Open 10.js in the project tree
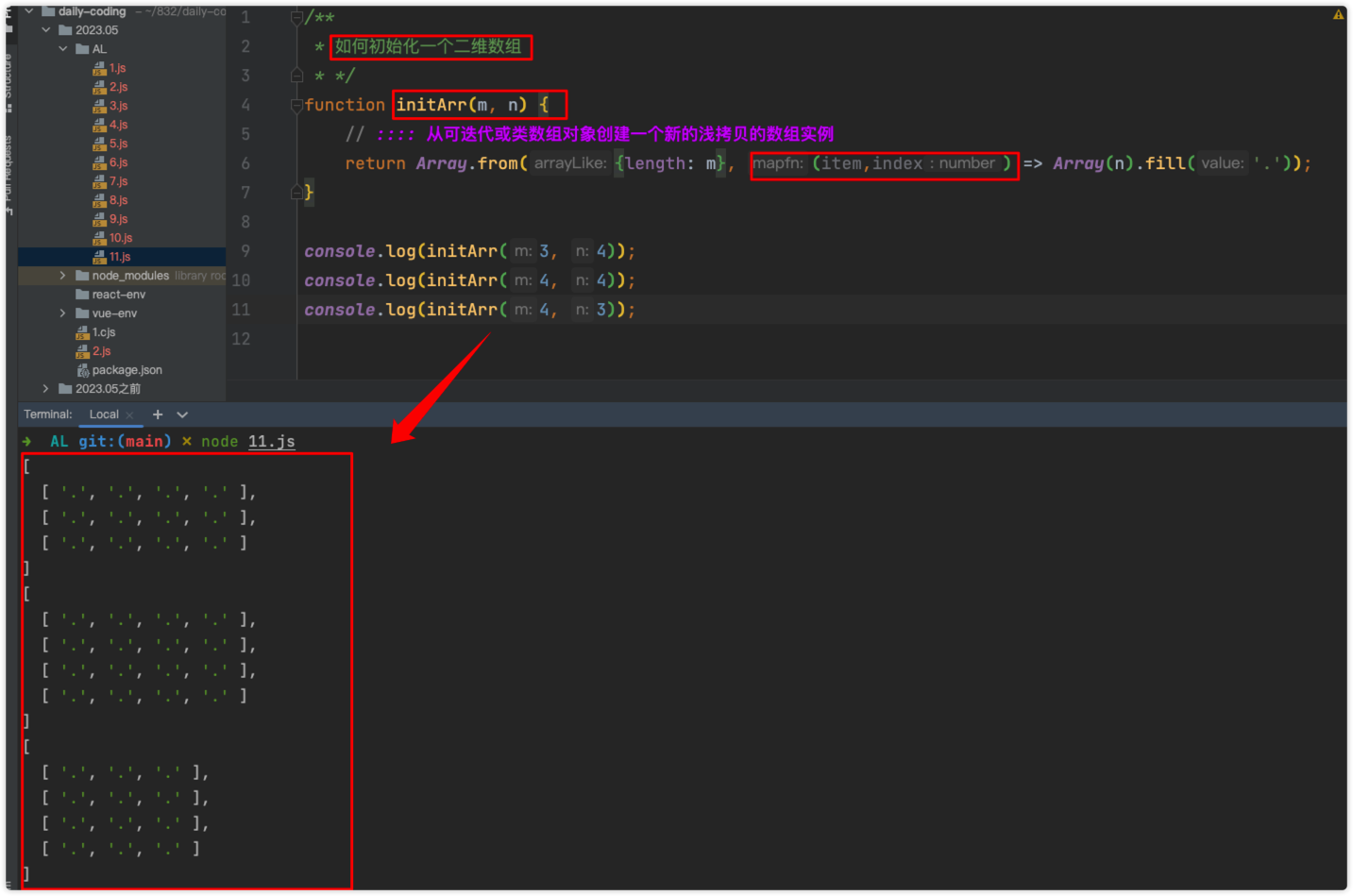Image resolution: width=1353 pixels, height=896 pixels. pos(121,238)
